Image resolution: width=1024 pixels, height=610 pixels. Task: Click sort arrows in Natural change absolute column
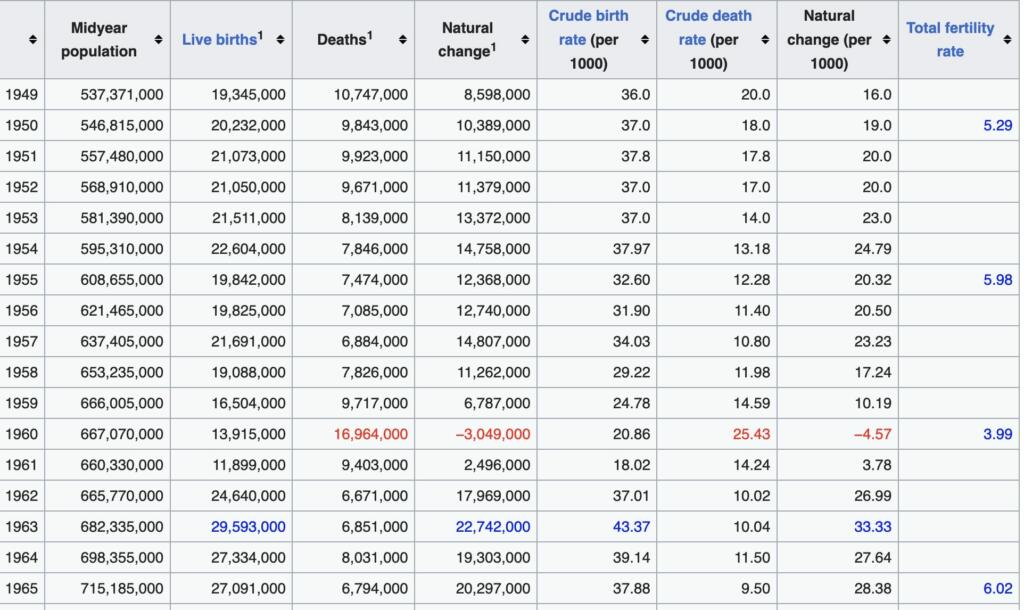(x=524, y=40)
